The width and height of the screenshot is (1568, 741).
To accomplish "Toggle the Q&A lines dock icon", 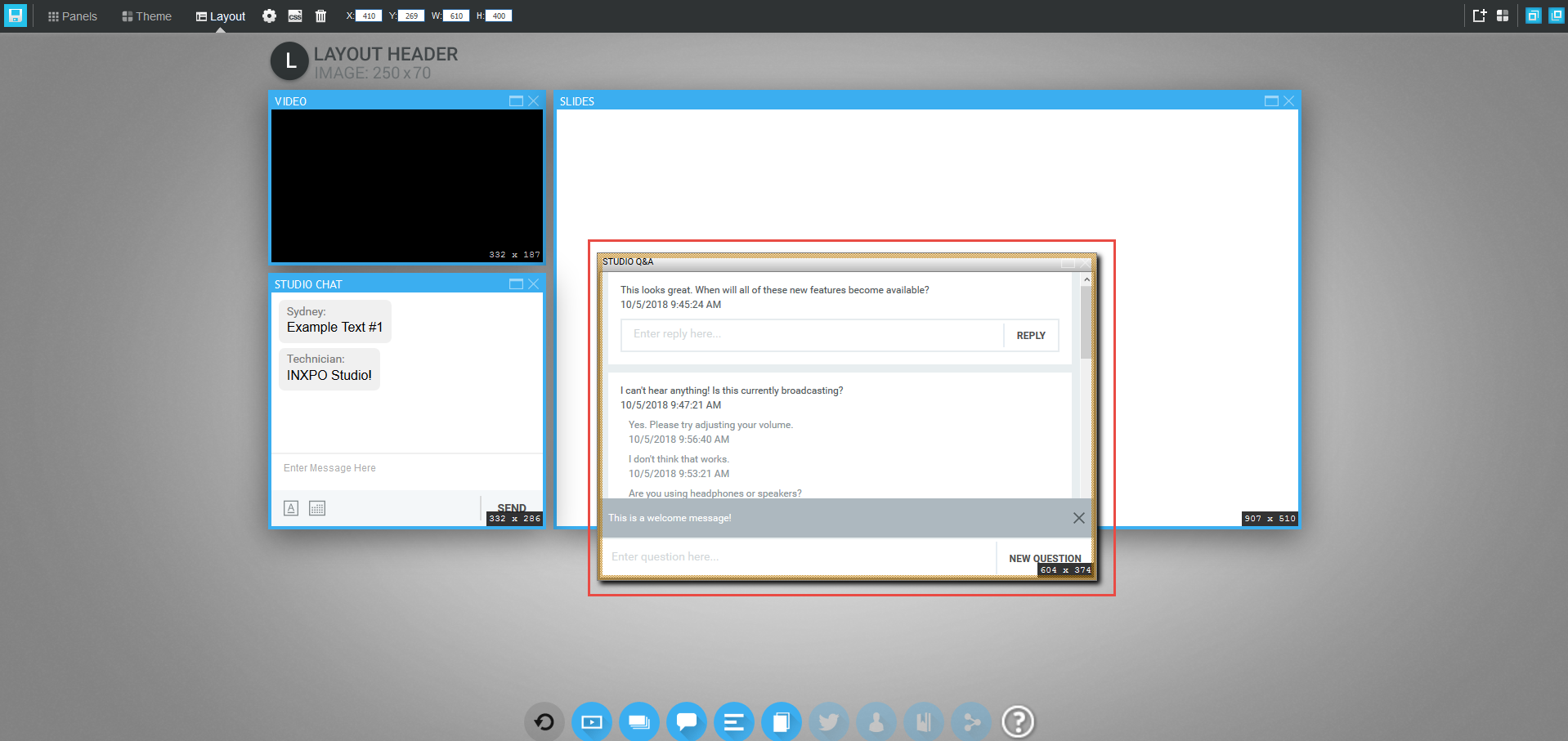I will [x=734, y=722].
